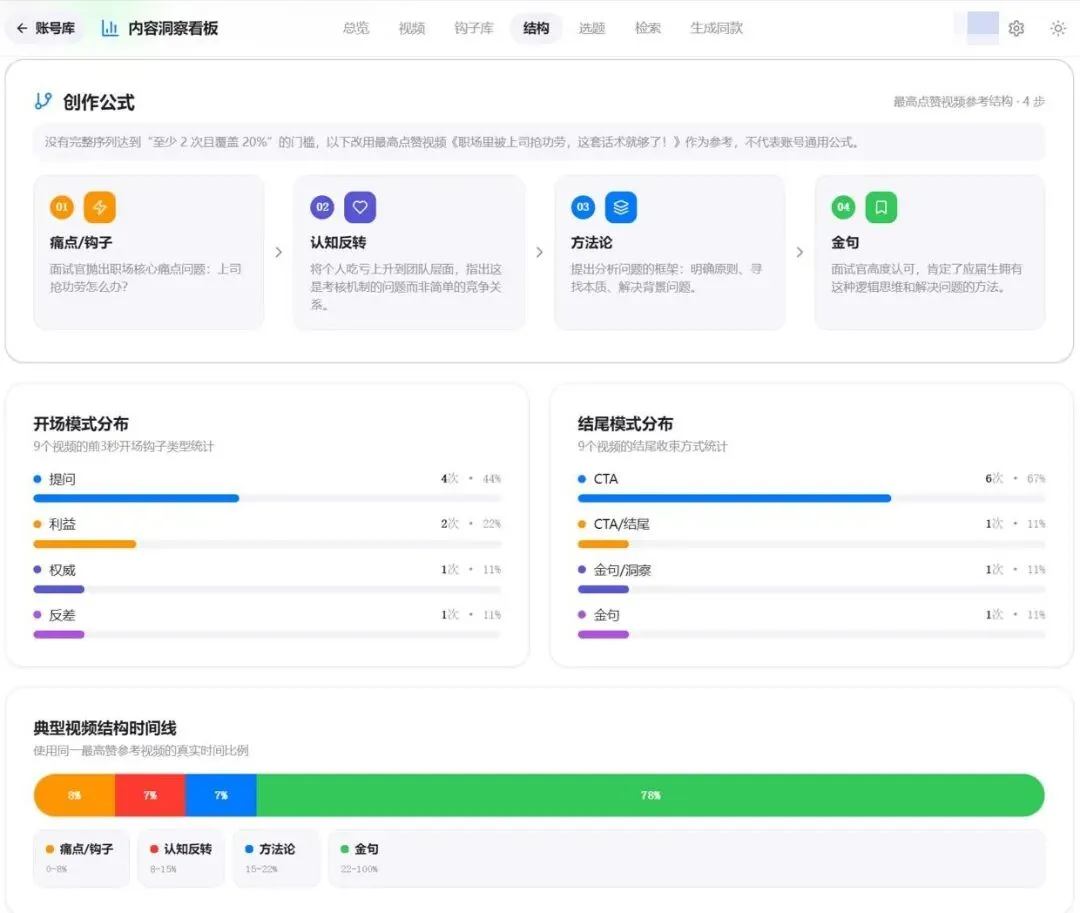Viewport: 1080px width, 913px height.
Task: Click the orange lightning icon for 痛点/钩子
Action: point(100,207)
